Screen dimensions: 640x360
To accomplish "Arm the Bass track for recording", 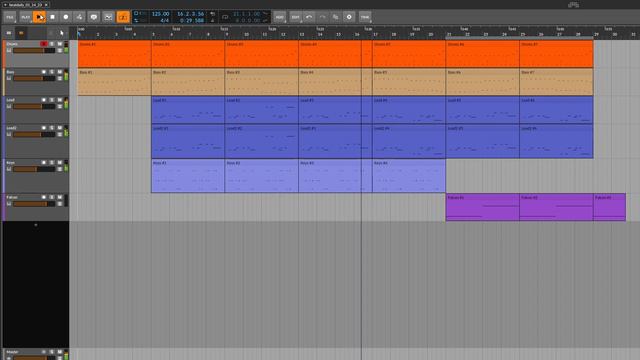I will [44, 72].
